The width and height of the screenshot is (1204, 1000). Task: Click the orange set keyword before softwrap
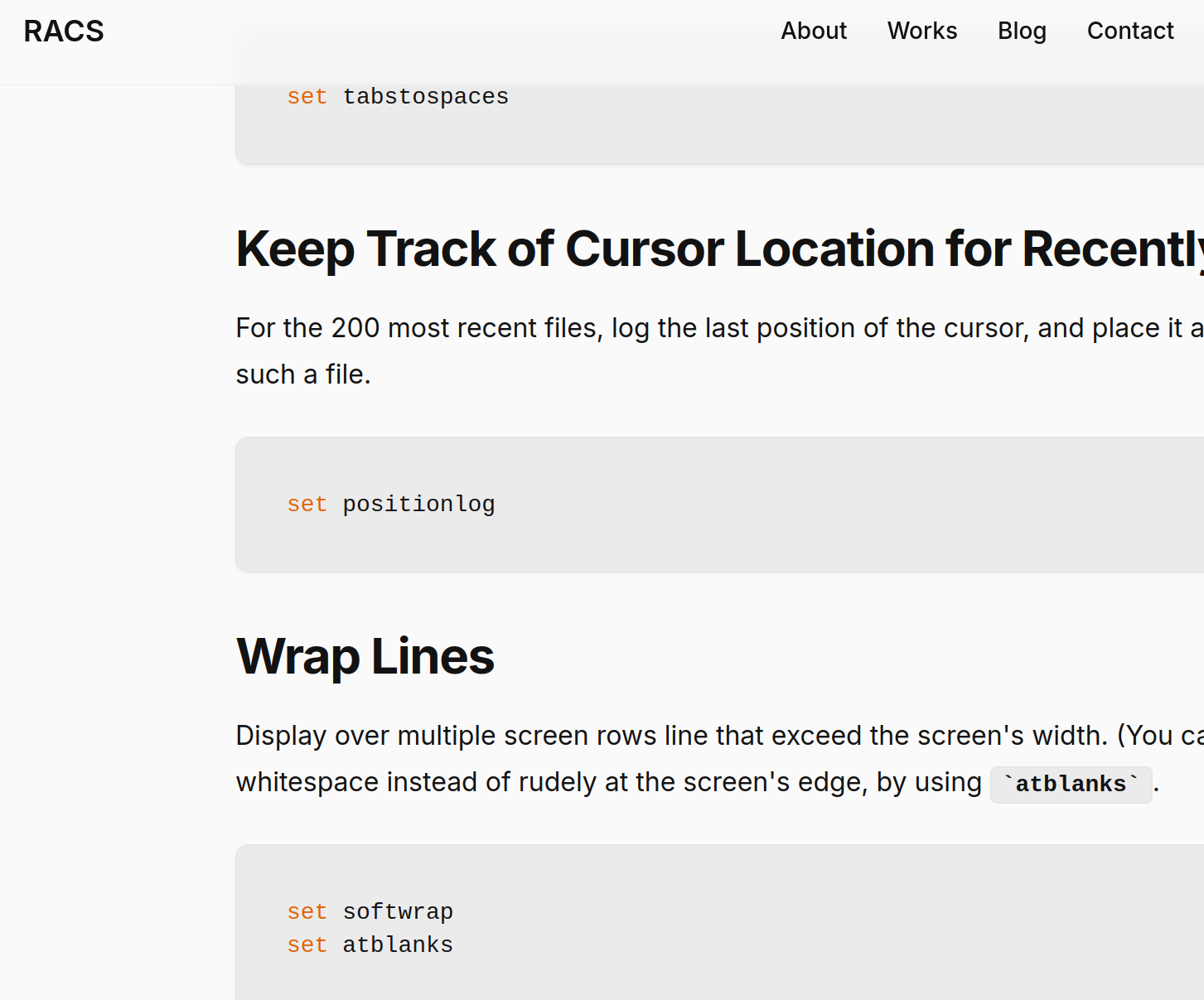point(307,912)
